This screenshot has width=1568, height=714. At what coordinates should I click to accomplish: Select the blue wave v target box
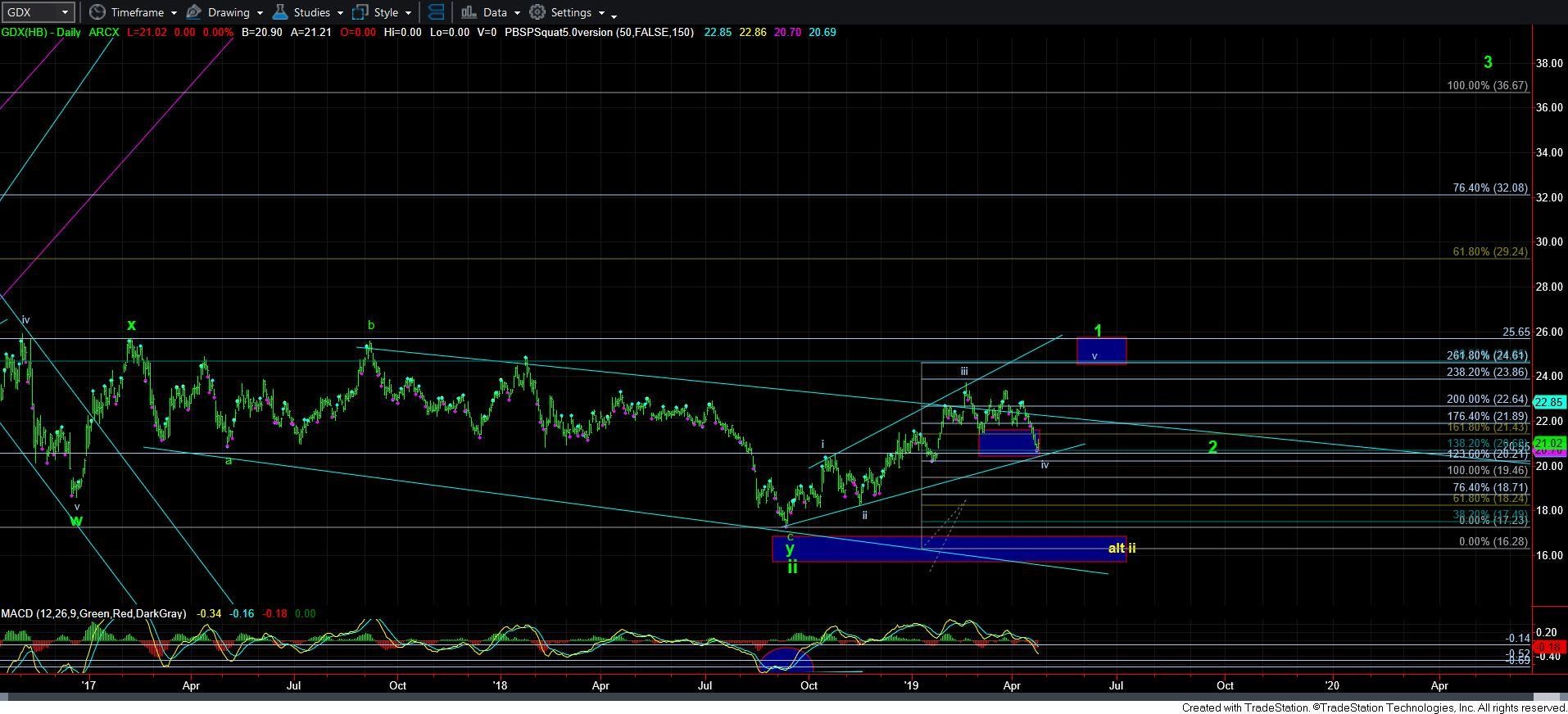[x=1101, y=351]
